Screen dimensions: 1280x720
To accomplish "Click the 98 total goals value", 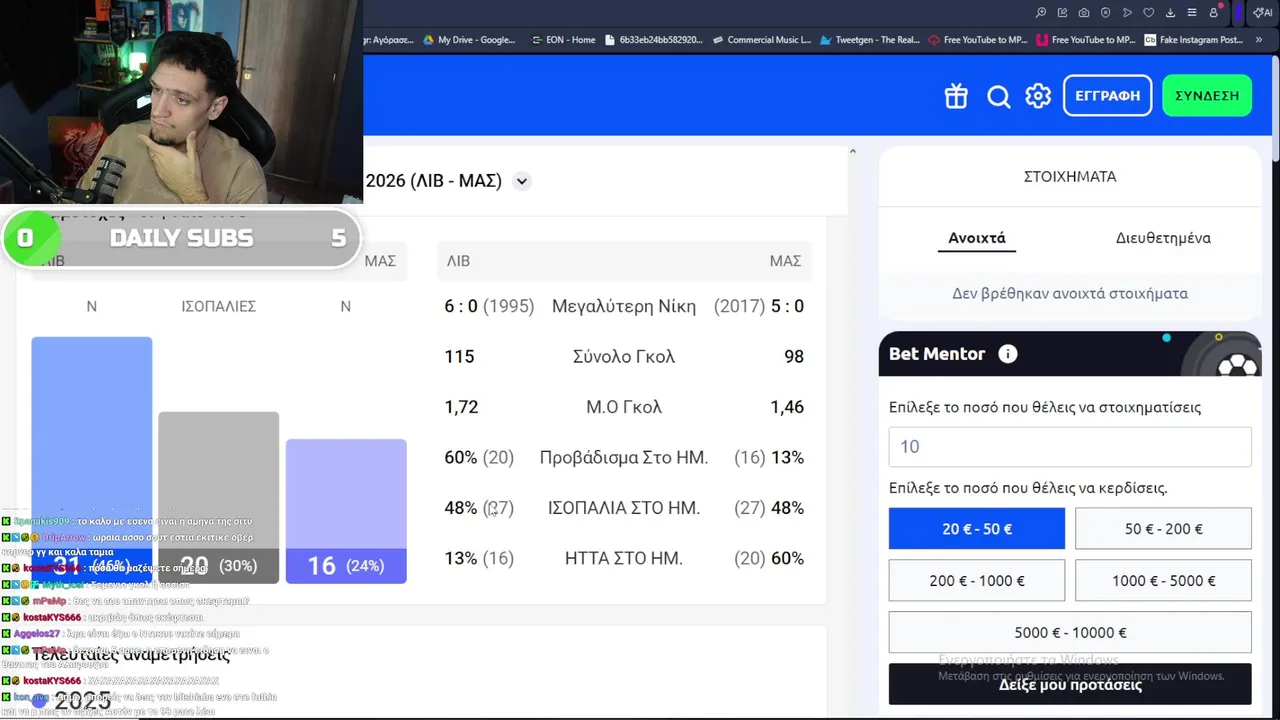I will [794, 357].
